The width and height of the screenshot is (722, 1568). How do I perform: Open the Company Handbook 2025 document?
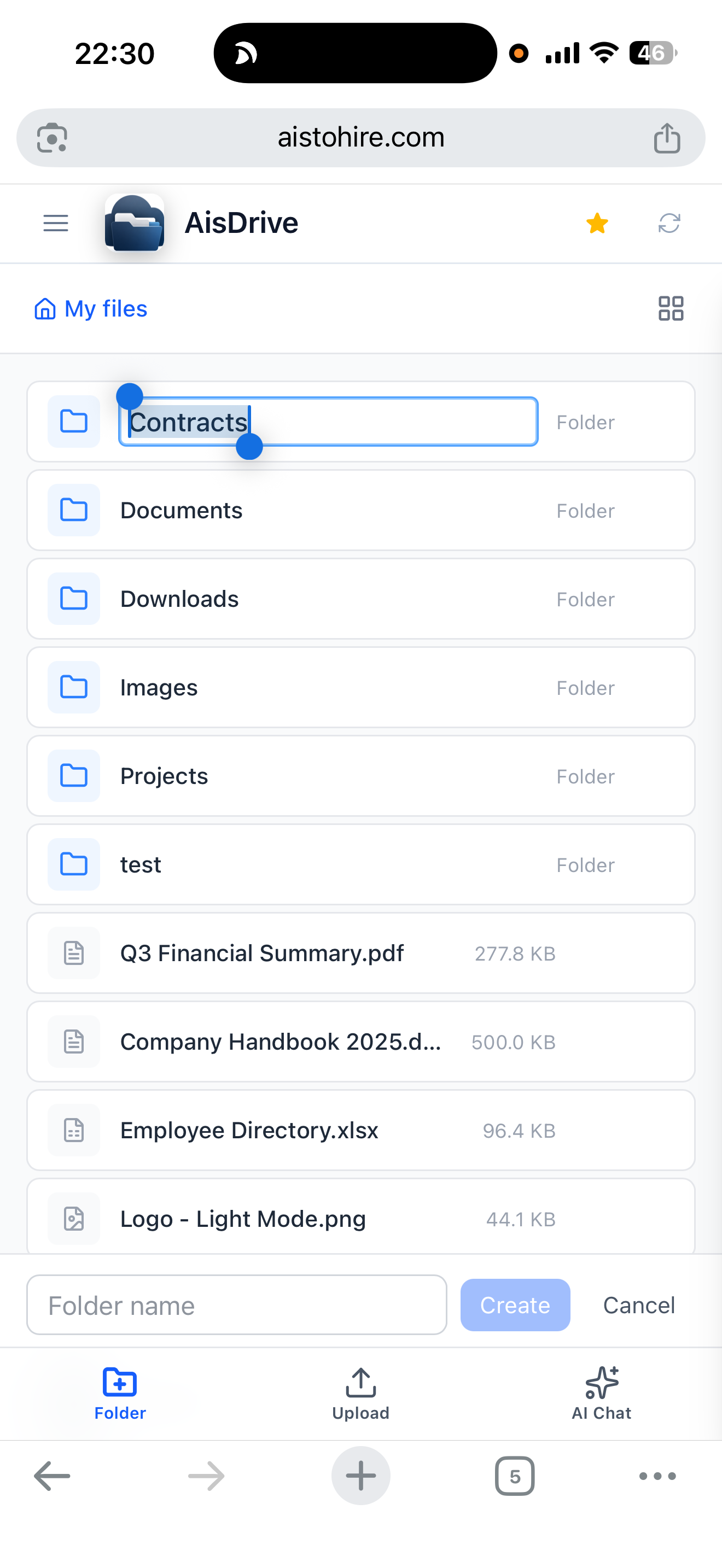(361, 1042)
